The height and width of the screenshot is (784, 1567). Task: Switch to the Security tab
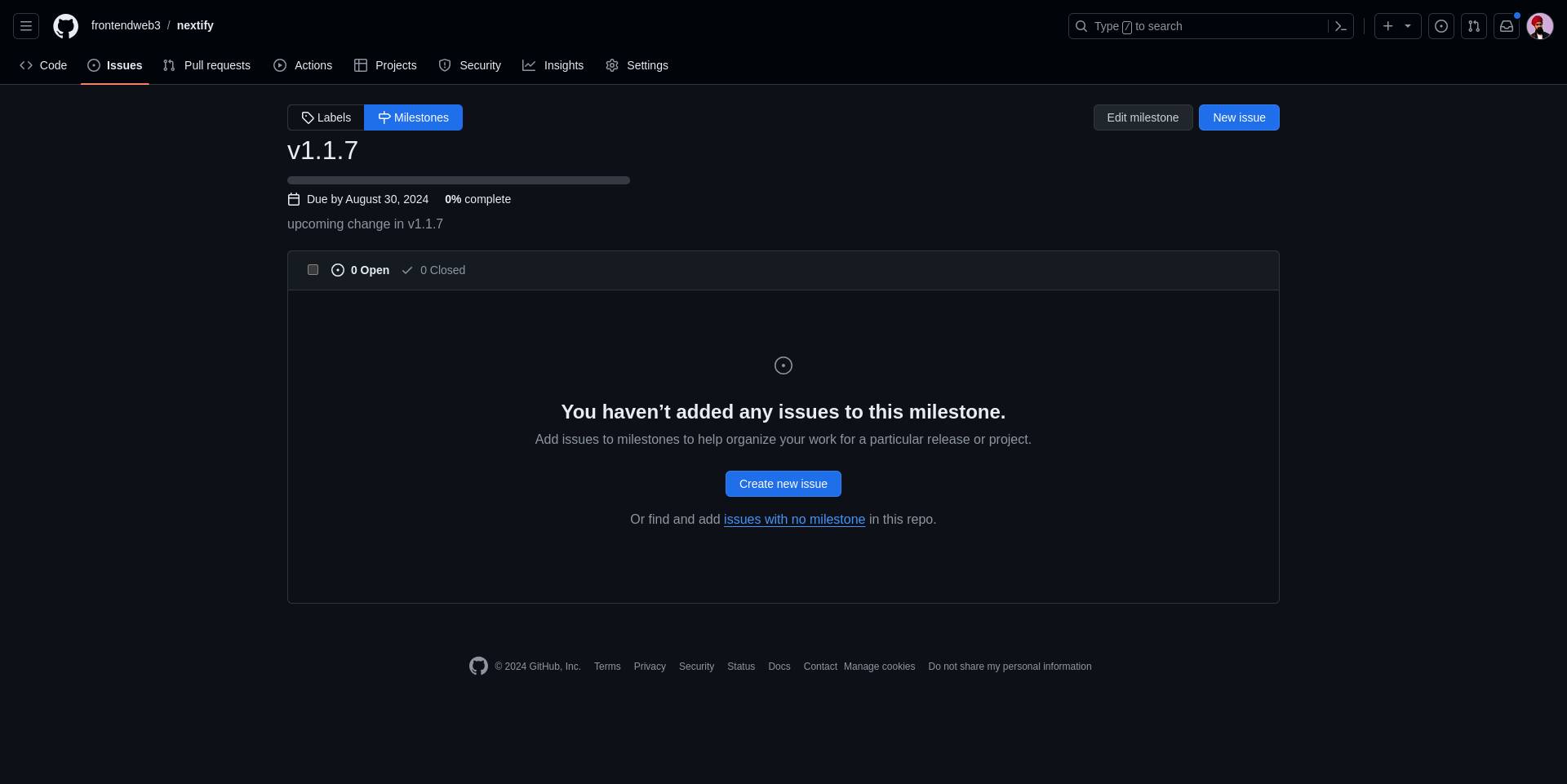(x=470, y=65)
